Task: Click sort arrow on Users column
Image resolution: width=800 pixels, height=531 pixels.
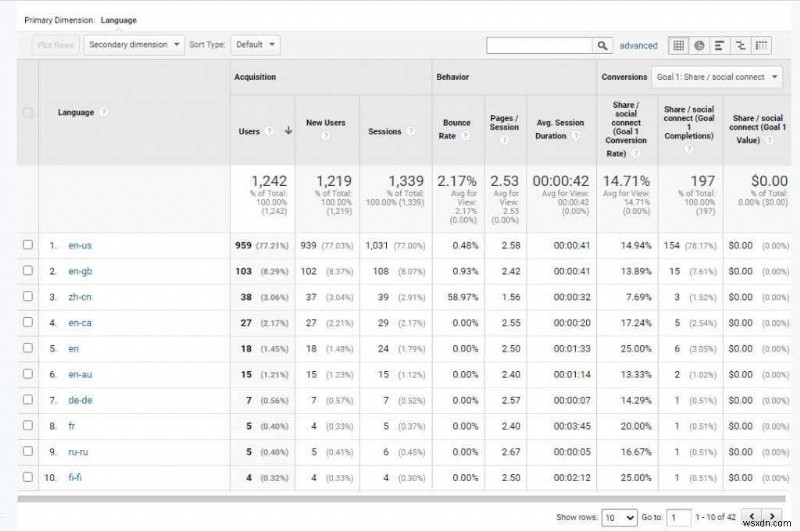Action: (288, 131)
